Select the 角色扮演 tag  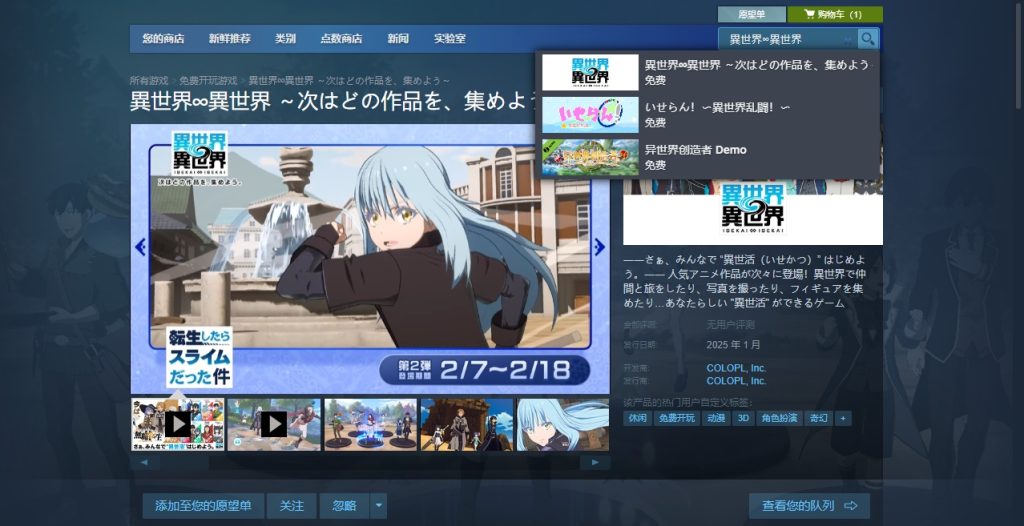(x=779, y=418)
